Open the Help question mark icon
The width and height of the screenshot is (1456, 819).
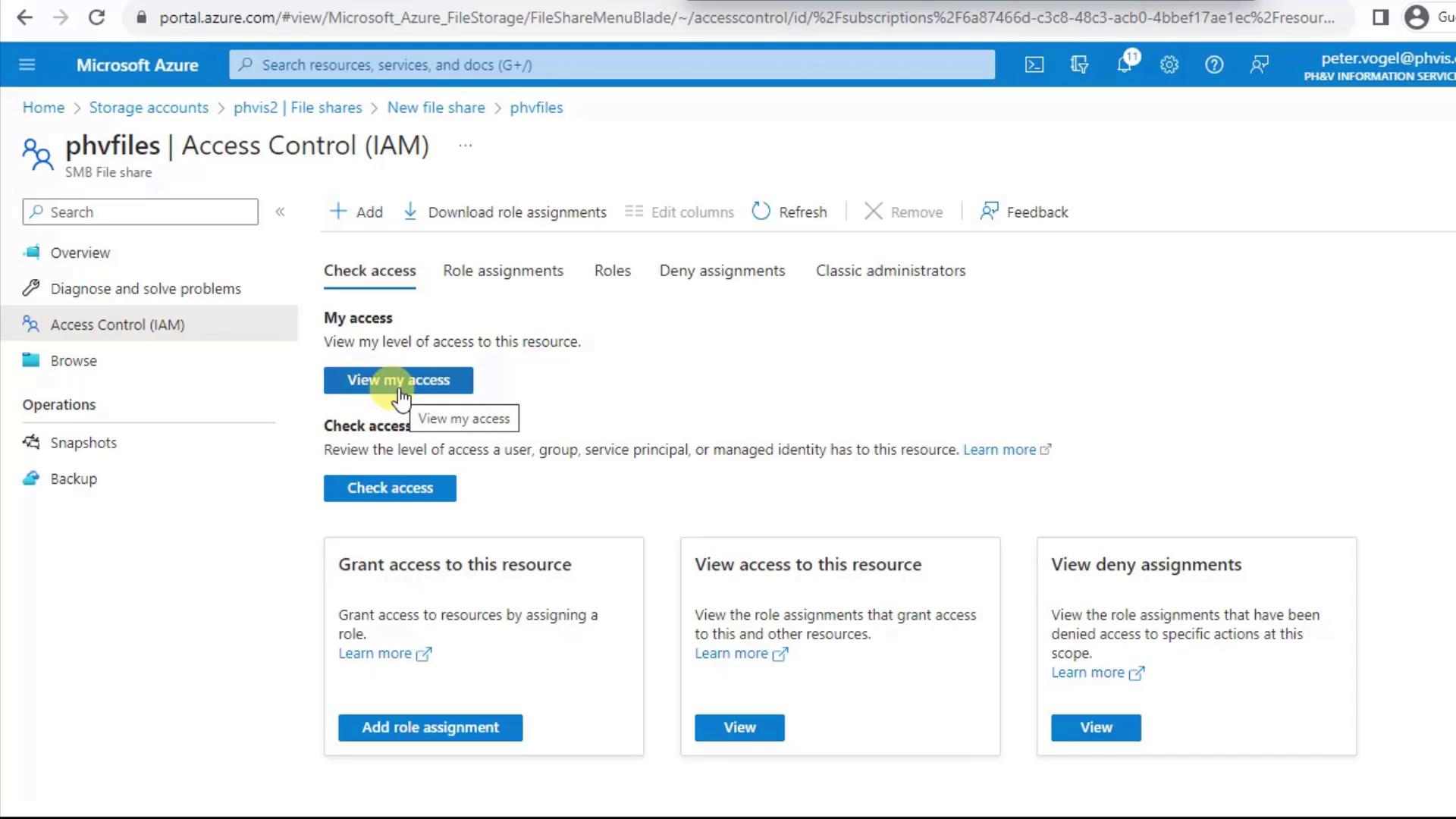[1214, 65]
